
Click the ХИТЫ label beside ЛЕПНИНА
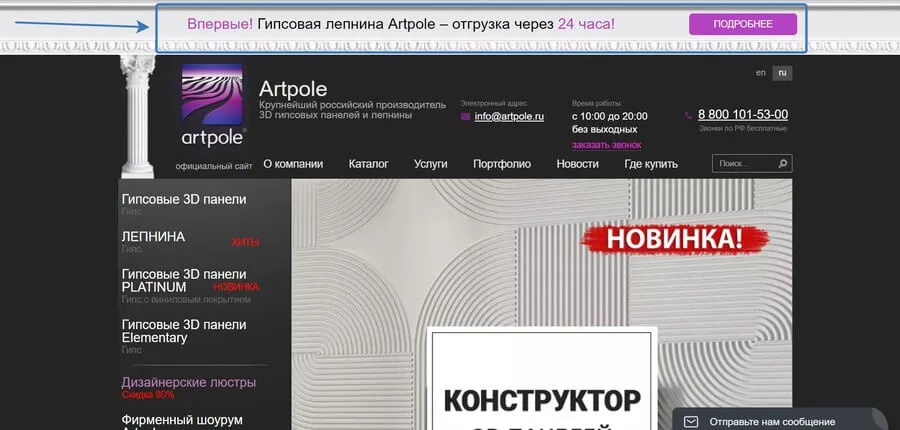tap(245, 242)
